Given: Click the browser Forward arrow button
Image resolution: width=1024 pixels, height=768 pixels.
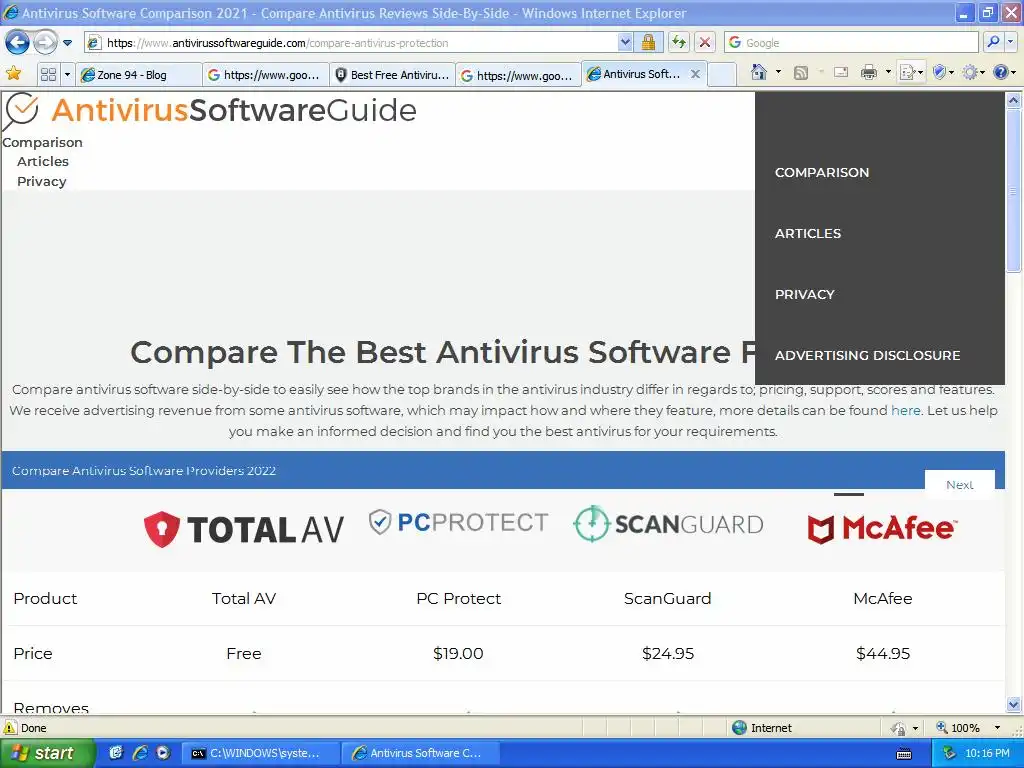Looking at the screenshot, I should point(45,43).
